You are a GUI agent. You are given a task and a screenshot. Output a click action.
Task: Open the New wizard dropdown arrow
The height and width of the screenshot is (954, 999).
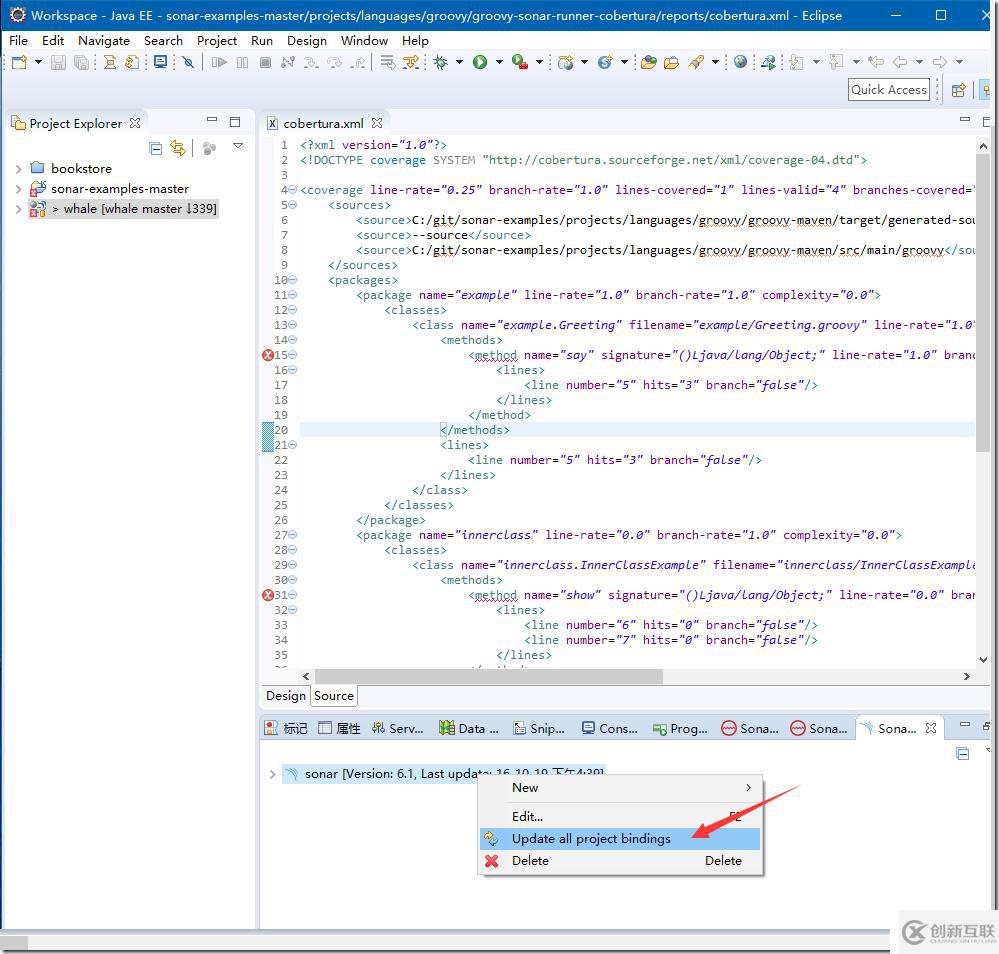tap(38, 62)
